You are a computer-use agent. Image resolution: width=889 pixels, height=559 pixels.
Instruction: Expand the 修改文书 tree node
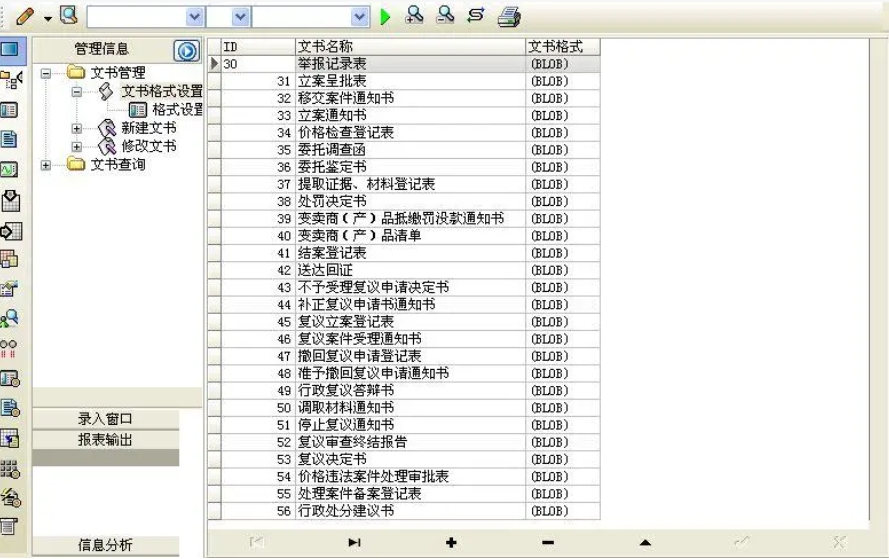point(77,147)
